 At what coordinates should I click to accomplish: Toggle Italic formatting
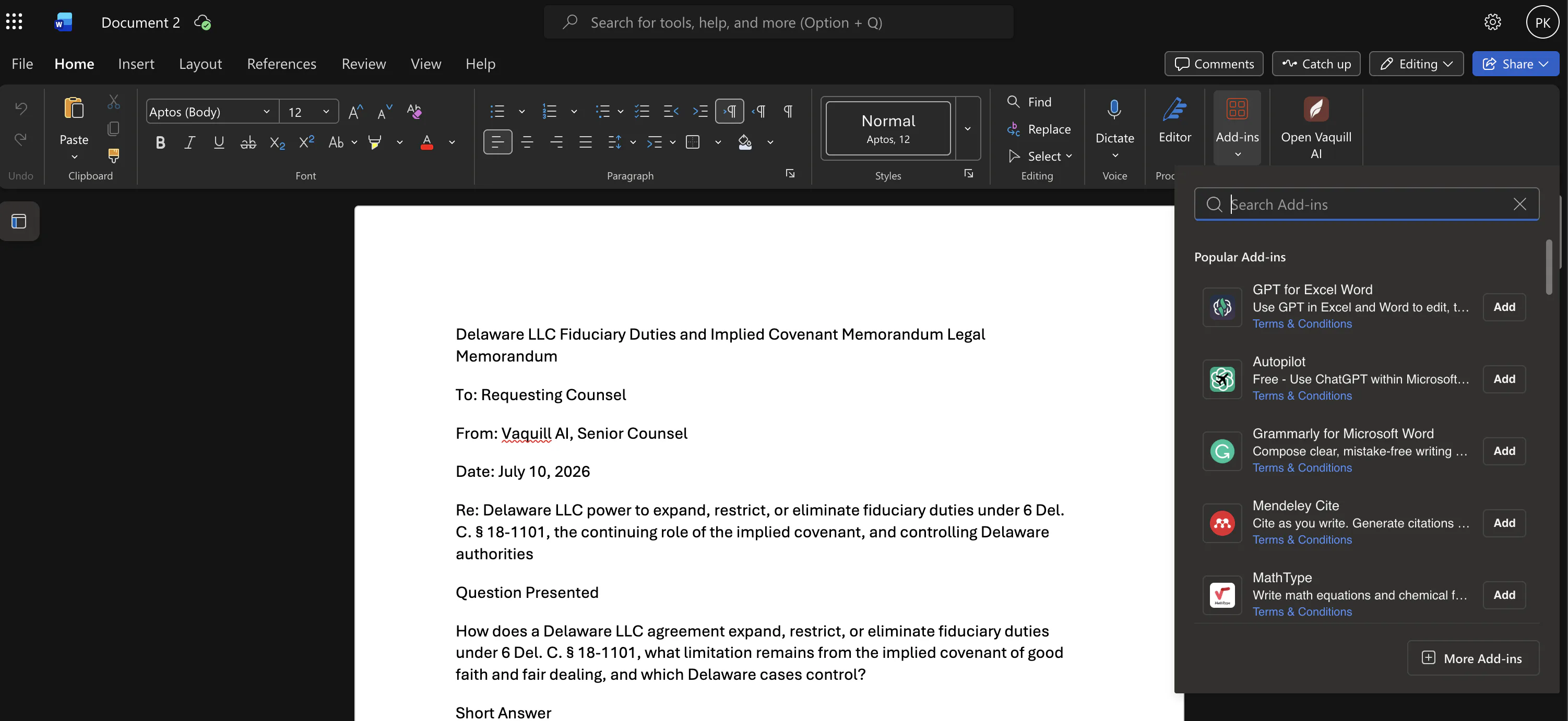coord(190,142)
